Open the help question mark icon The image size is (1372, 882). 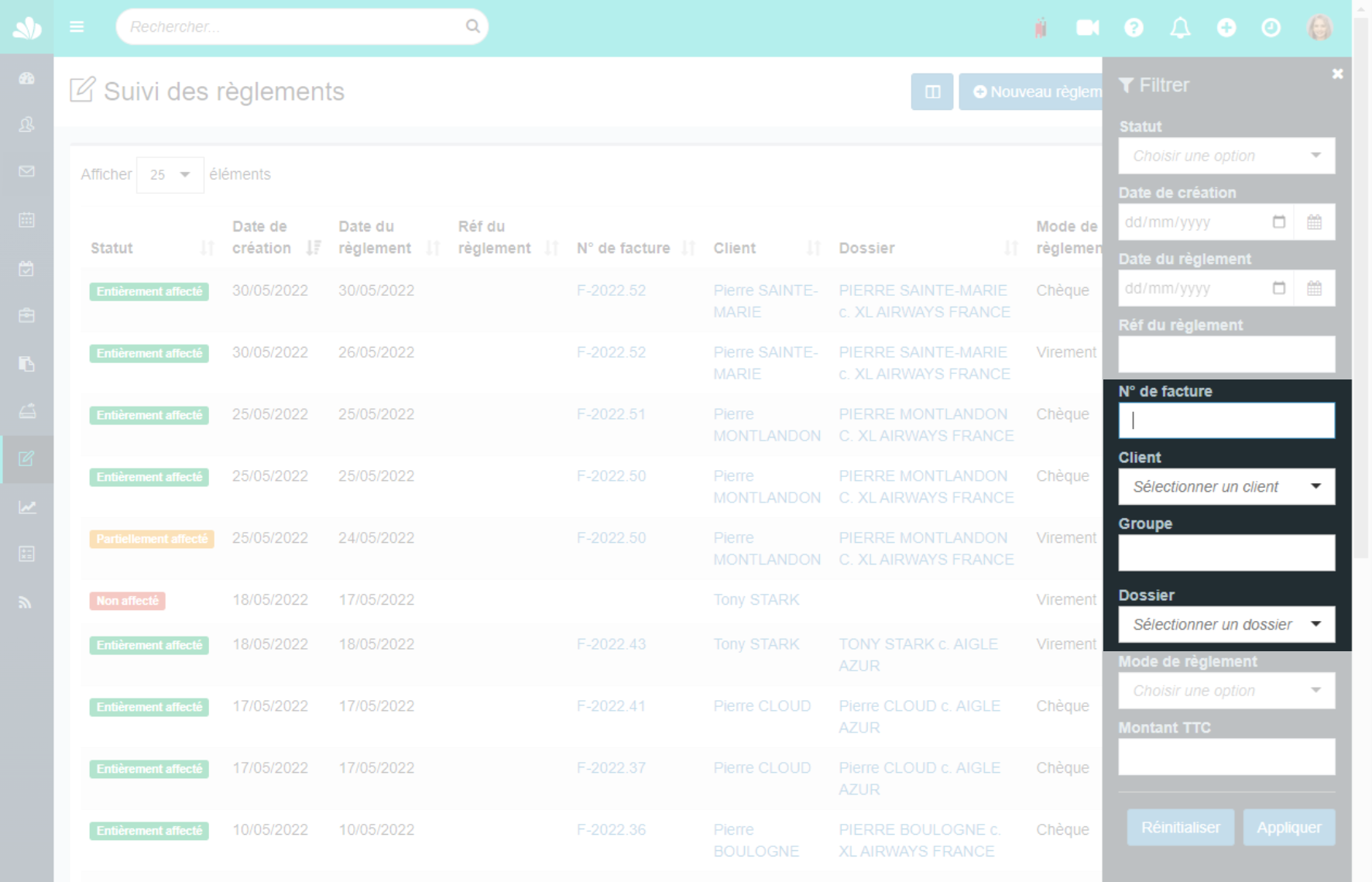coord(1134,28)
